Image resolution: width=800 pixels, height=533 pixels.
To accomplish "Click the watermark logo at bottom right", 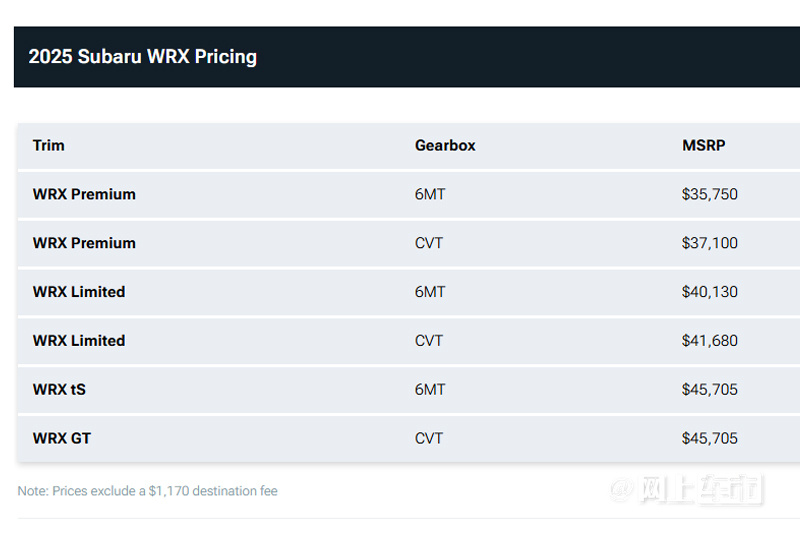I will click(x=686, y=489).
